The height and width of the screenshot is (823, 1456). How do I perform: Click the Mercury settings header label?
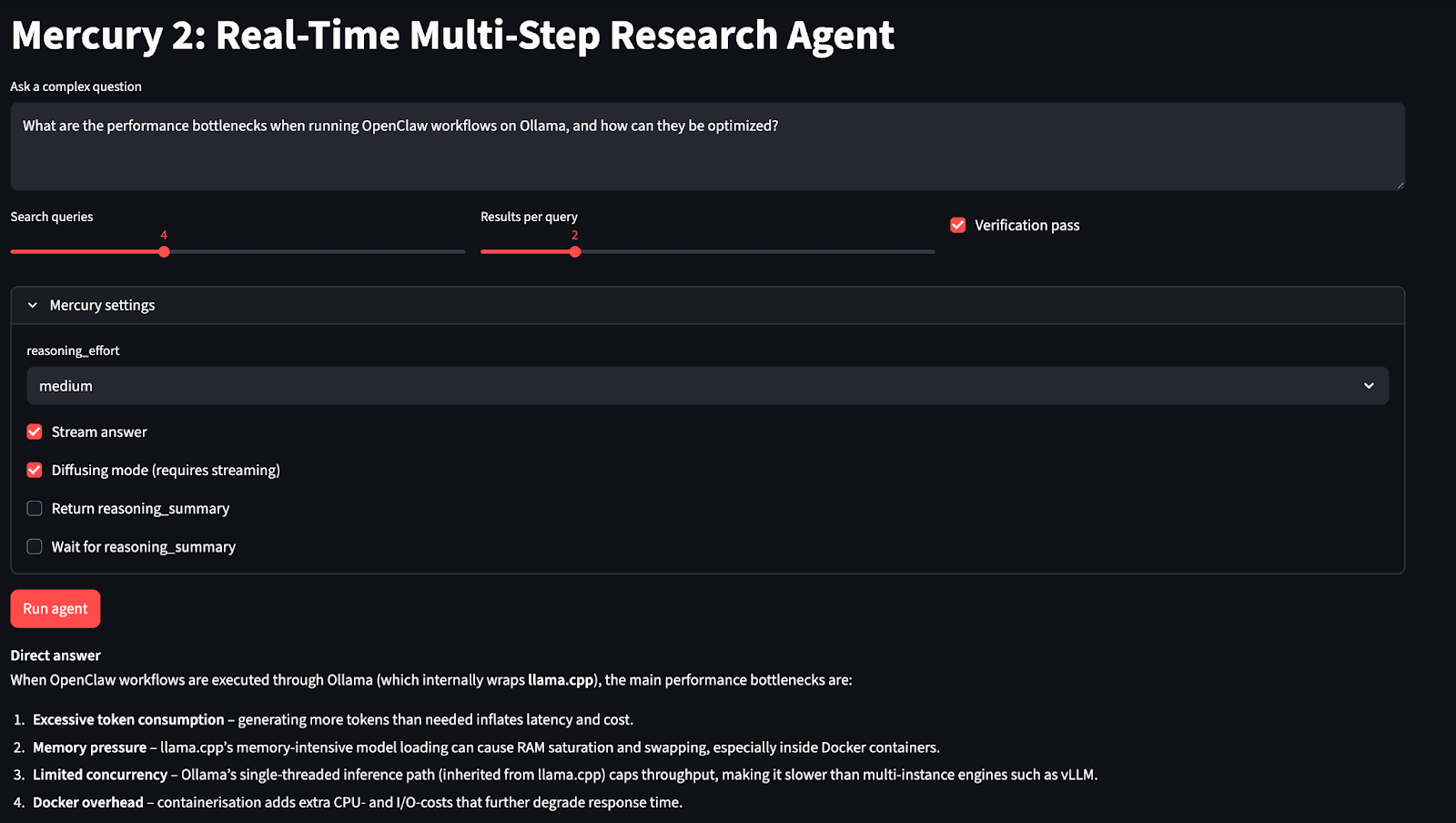(102, 306)
